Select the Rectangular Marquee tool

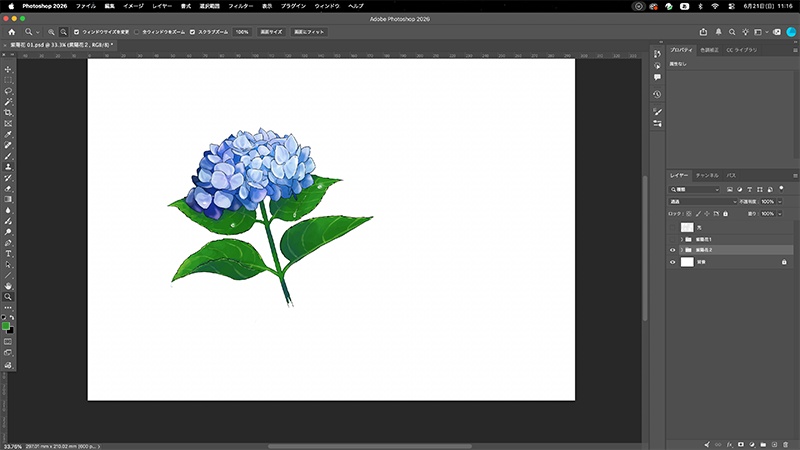coord(8,80)
